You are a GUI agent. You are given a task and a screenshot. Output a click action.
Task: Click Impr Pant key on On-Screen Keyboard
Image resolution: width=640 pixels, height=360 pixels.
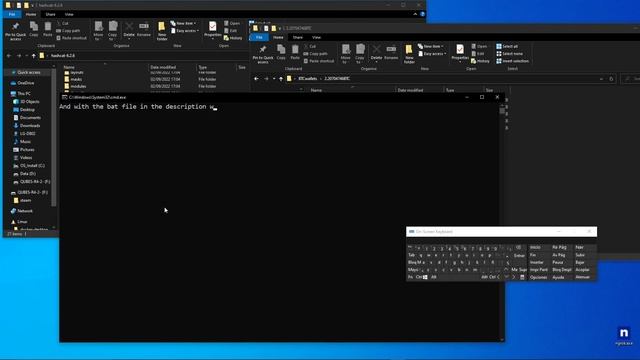pyautogui.click(x=538, y=270)
